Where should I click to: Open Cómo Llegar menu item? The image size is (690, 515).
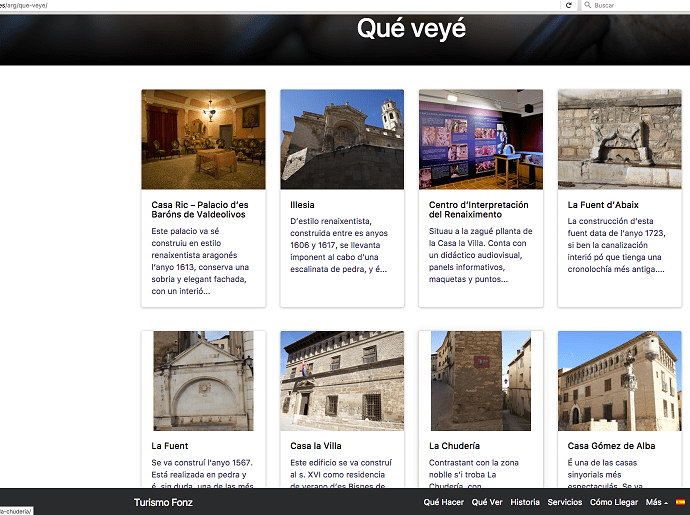(614, 502)
